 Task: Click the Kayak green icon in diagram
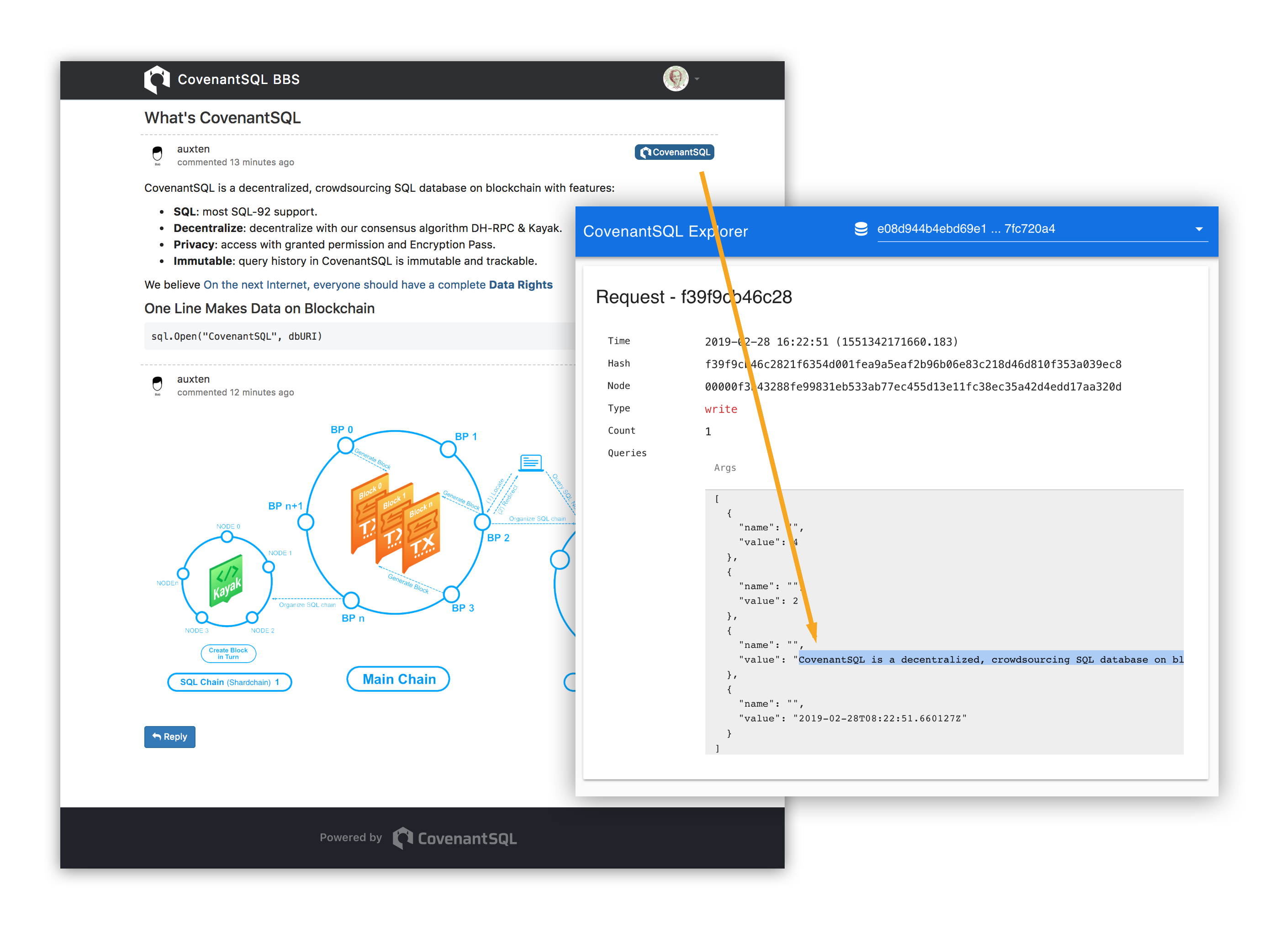[x=227, y=581]
